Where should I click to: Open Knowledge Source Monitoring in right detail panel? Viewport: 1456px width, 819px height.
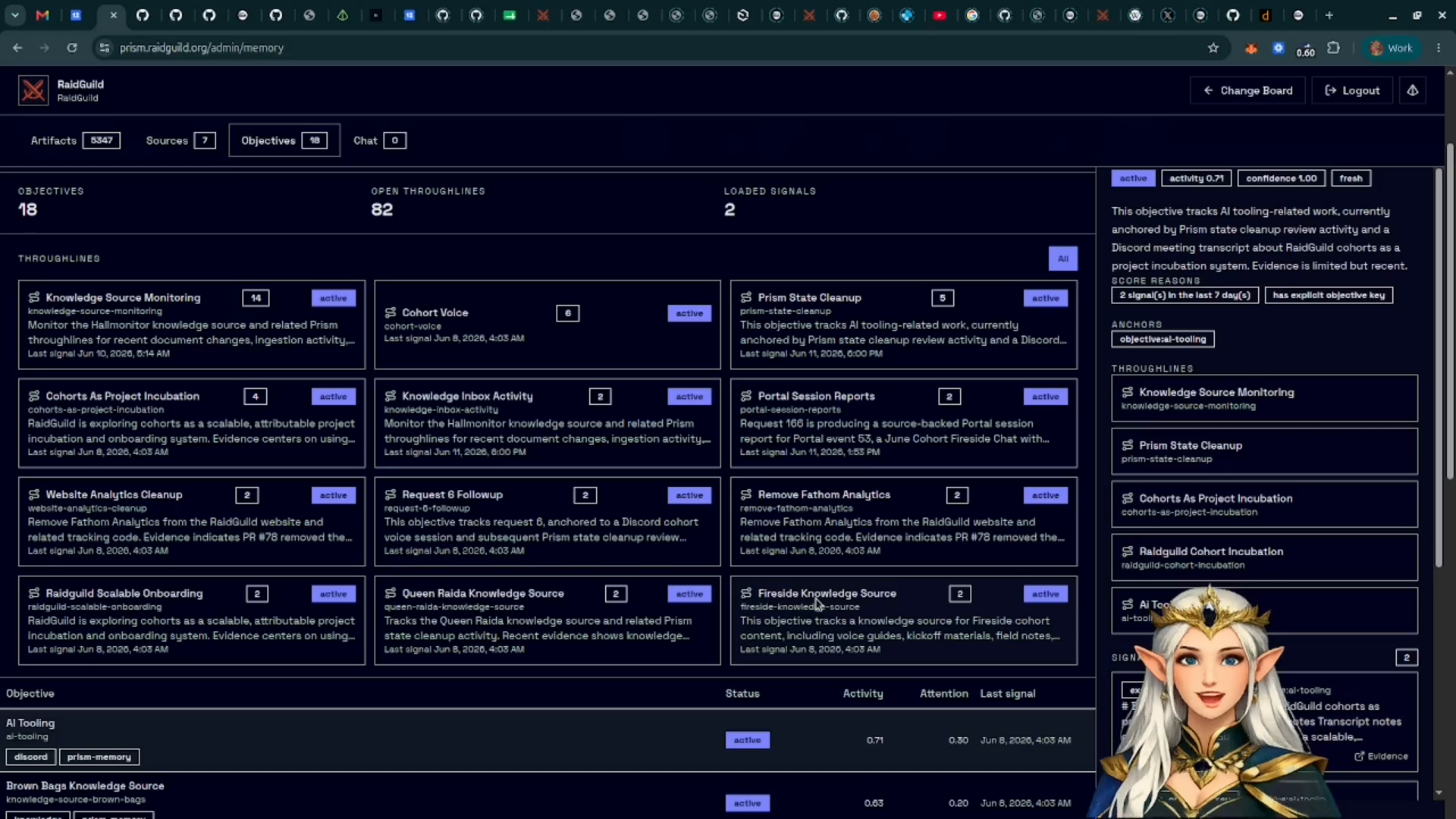(1264, 398)
